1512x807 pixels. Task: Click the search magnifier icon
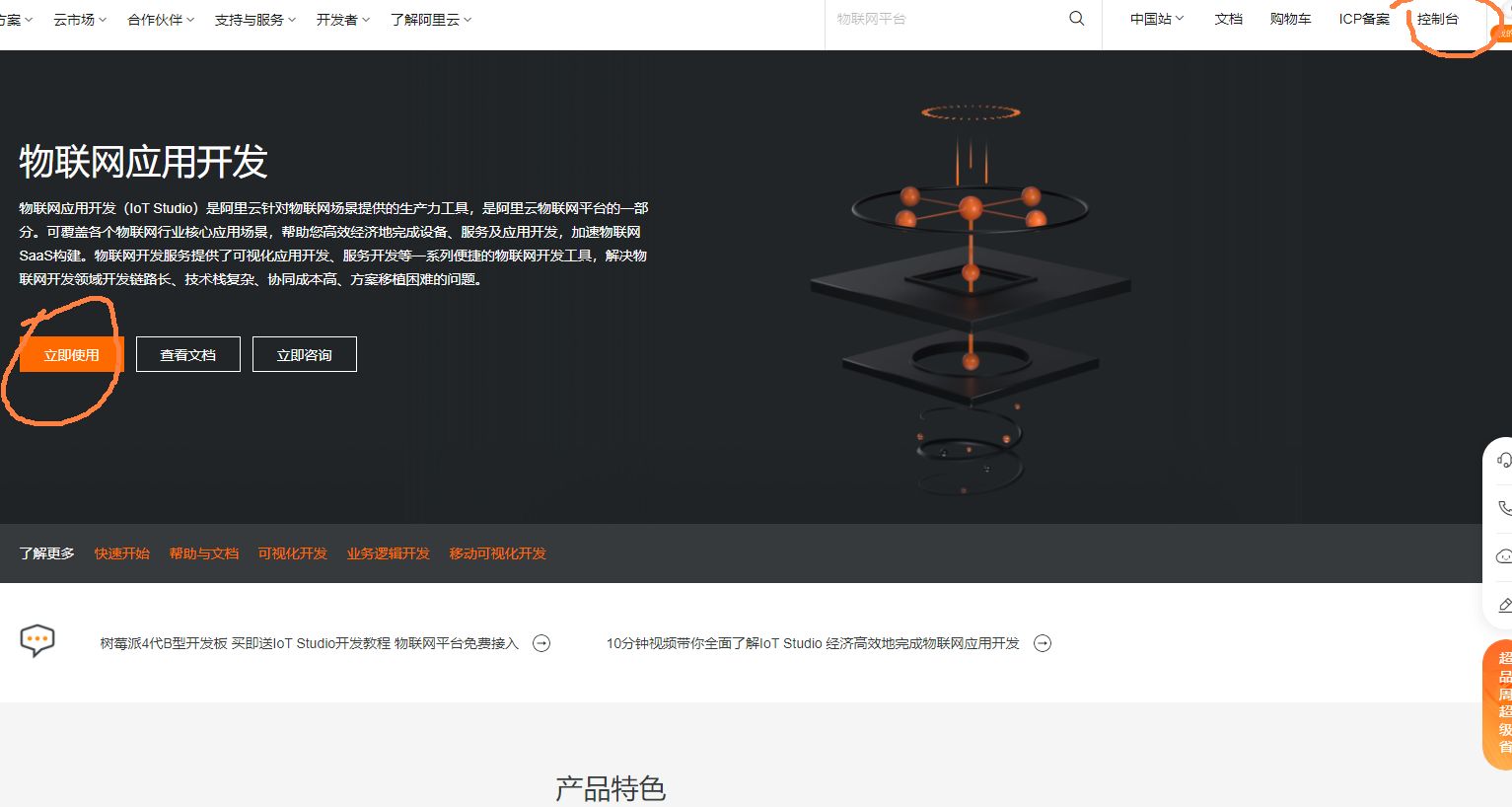1076,19
